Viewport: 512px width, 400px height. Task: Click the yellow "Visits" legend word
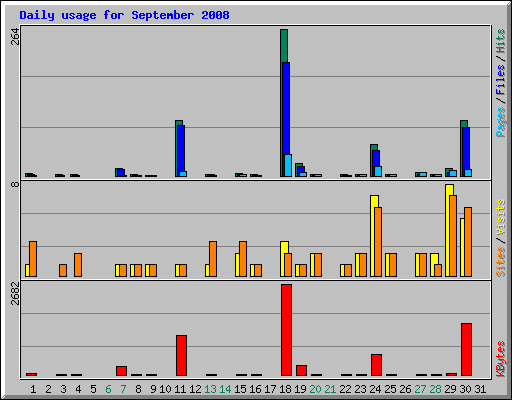[500, 217]
